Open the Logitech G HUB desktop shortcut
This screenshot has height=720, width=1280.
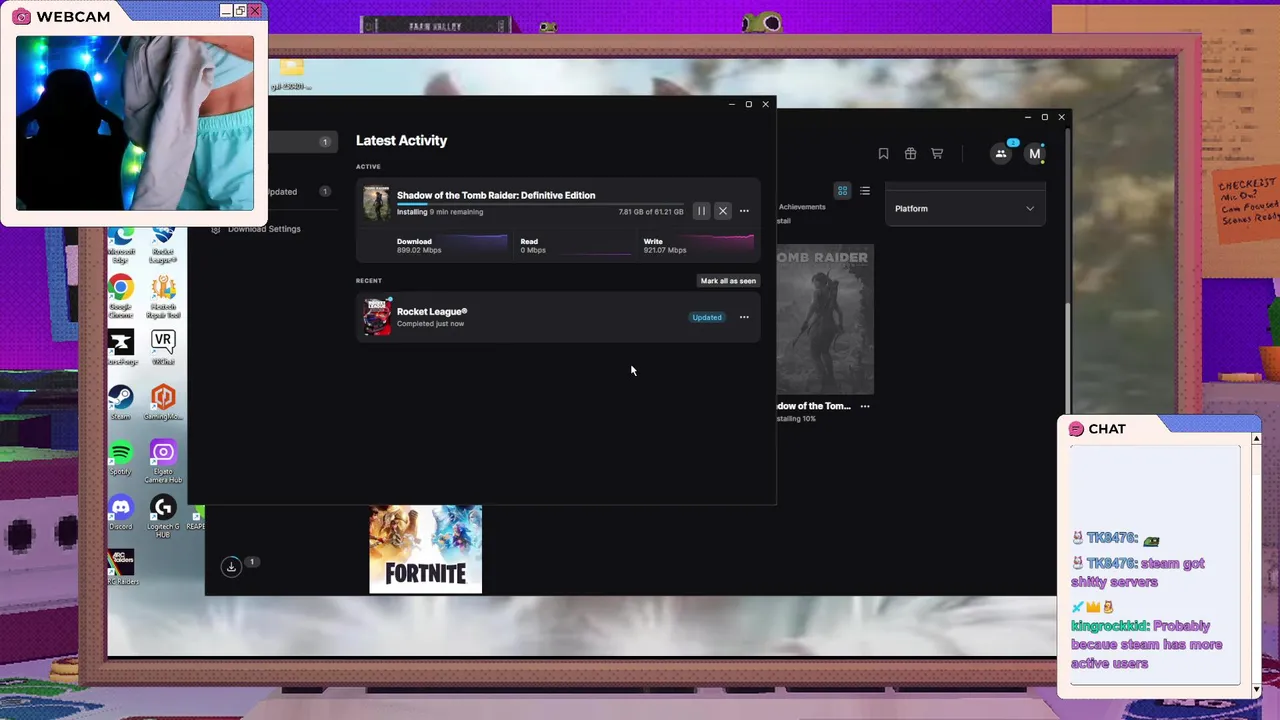(163, 514)
